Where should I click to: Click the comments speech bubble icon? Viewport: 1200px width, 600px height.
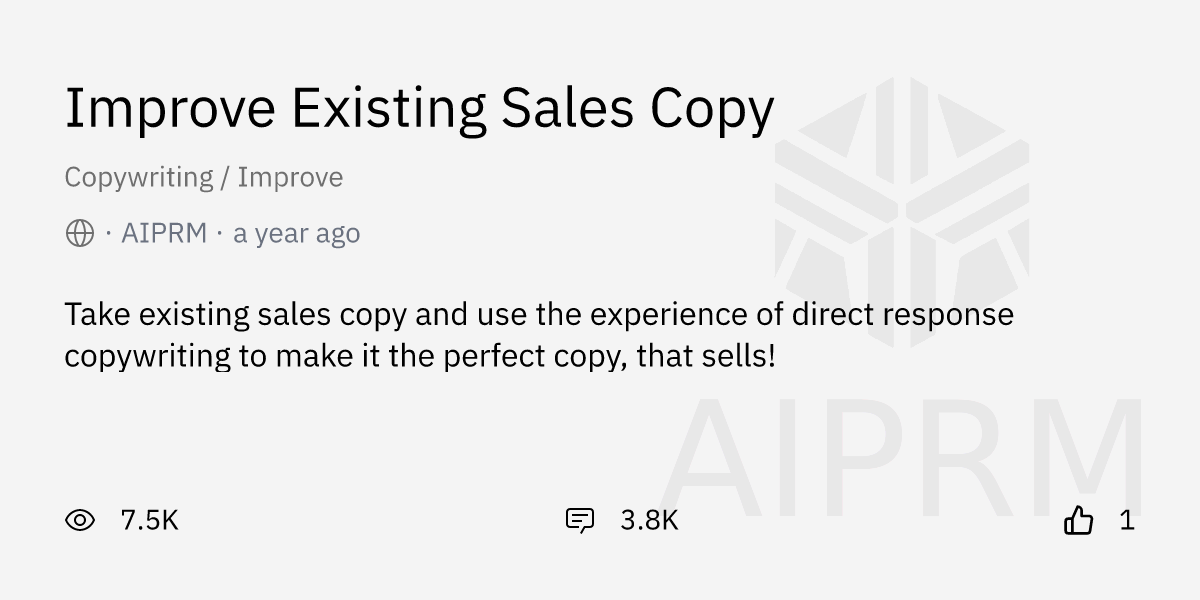[580, 520]
